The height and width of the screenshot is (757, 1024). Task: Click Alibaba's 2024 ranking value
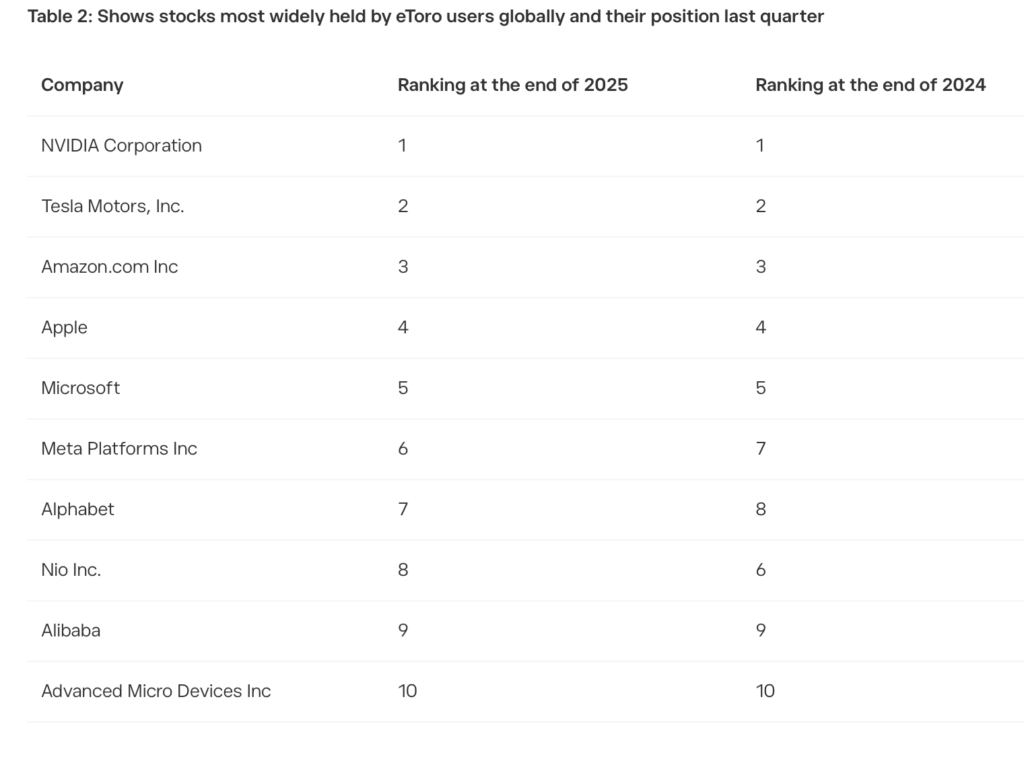click(x=761, y=631)
